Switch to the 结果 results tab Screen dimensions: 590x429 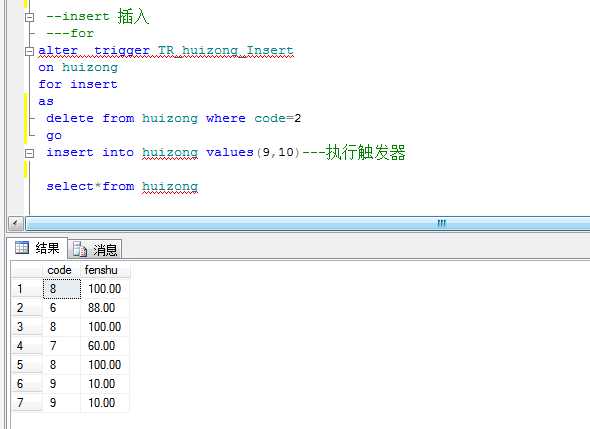point(37,248)
